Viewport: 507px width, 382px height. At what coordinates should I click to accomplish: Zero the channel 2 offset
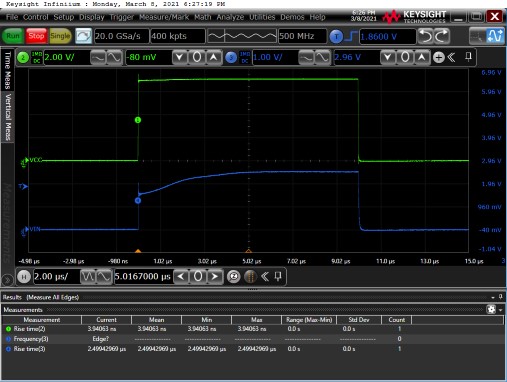[x=197, y=58]
